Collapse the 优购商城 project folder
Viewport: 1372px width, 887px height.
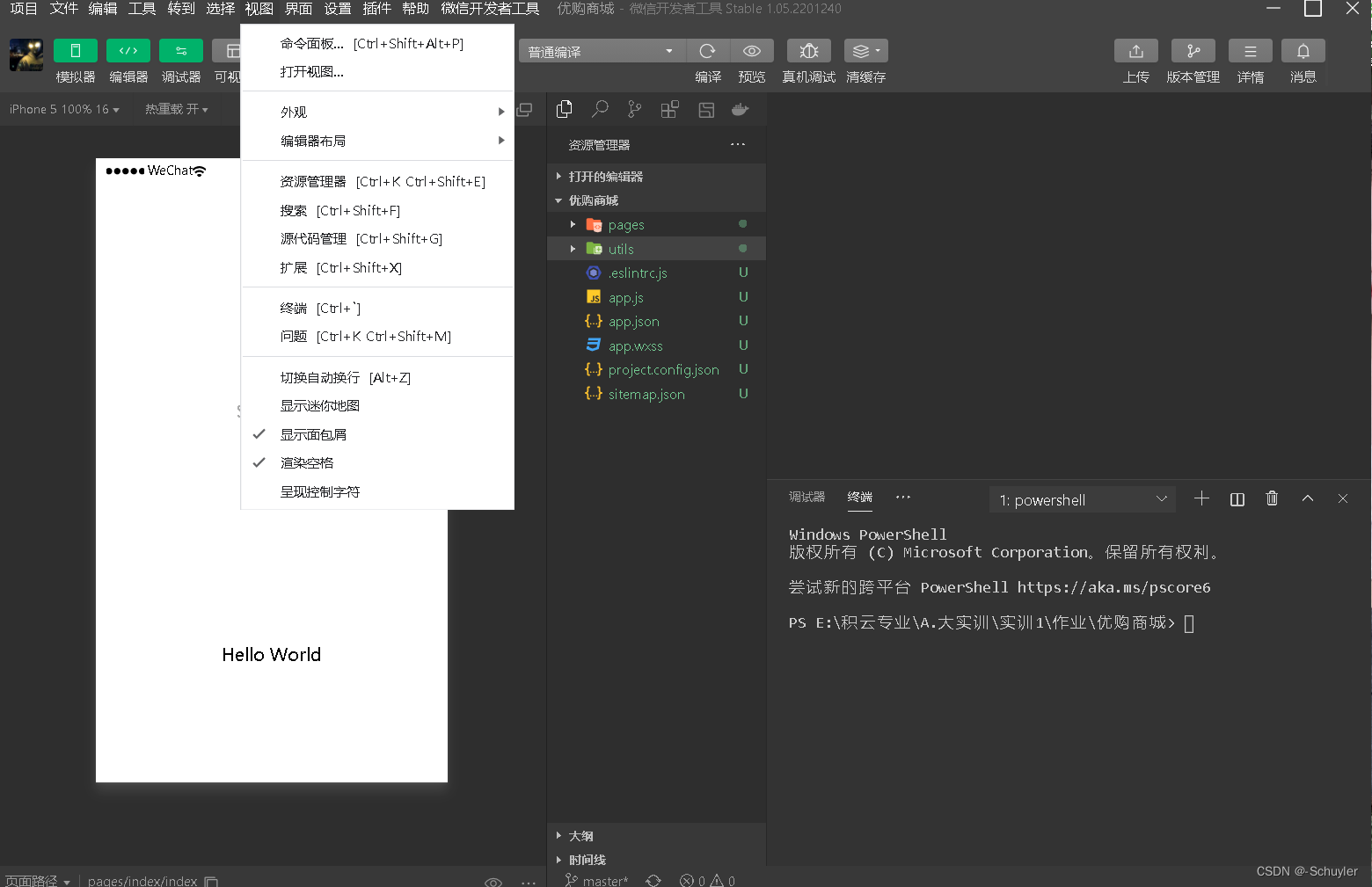click(656, 200)
